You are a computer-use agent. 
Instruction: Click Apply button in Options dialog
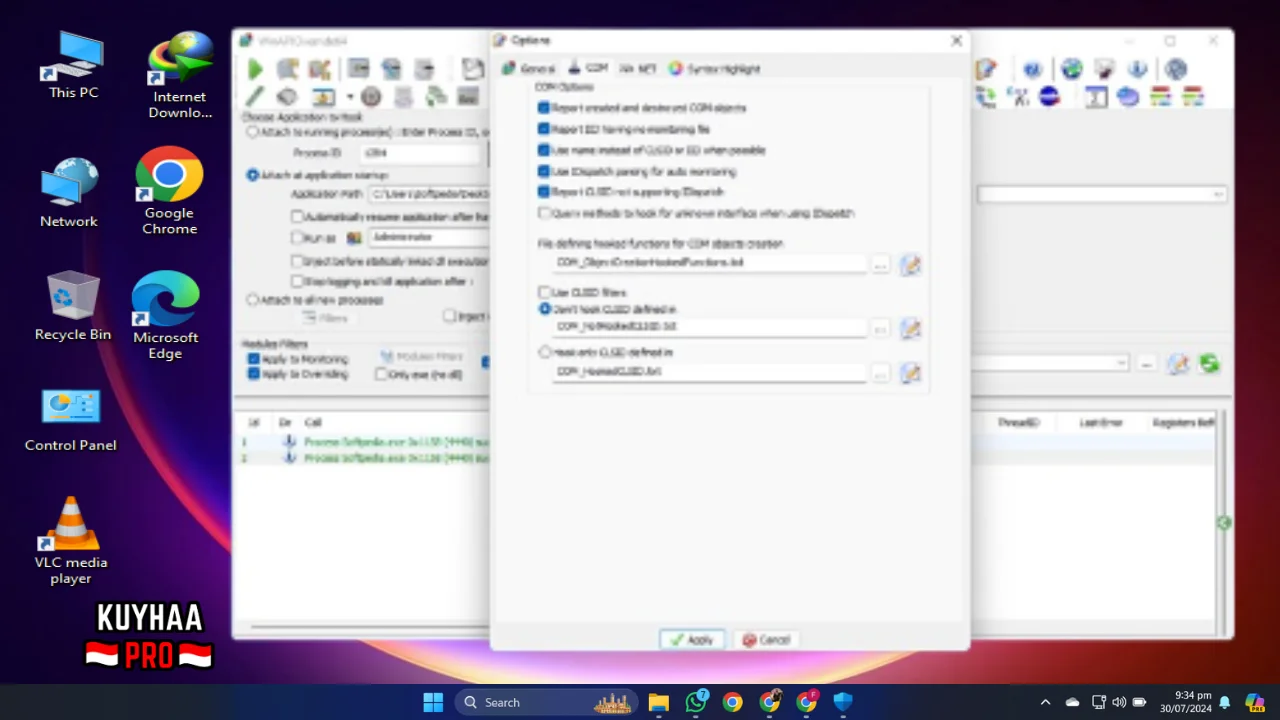(692, 640)
